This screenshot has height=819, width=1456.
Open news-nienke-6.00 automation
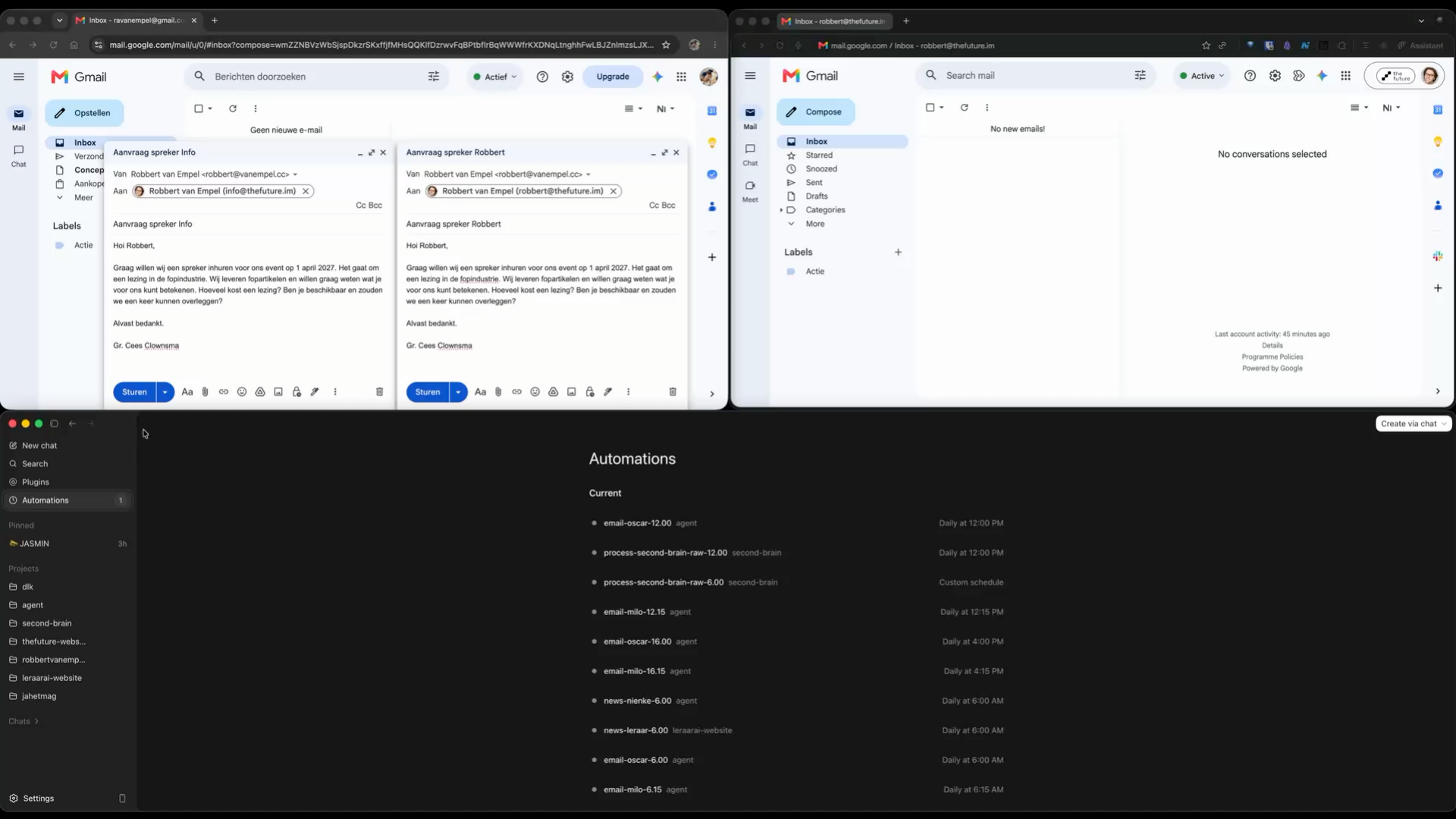tap(797, 701)
